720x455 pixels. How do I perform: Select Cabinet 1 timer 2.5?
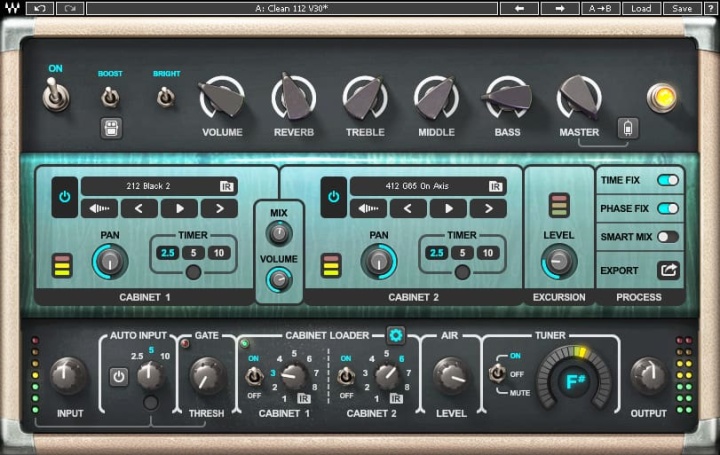click(x=168, y=253)
